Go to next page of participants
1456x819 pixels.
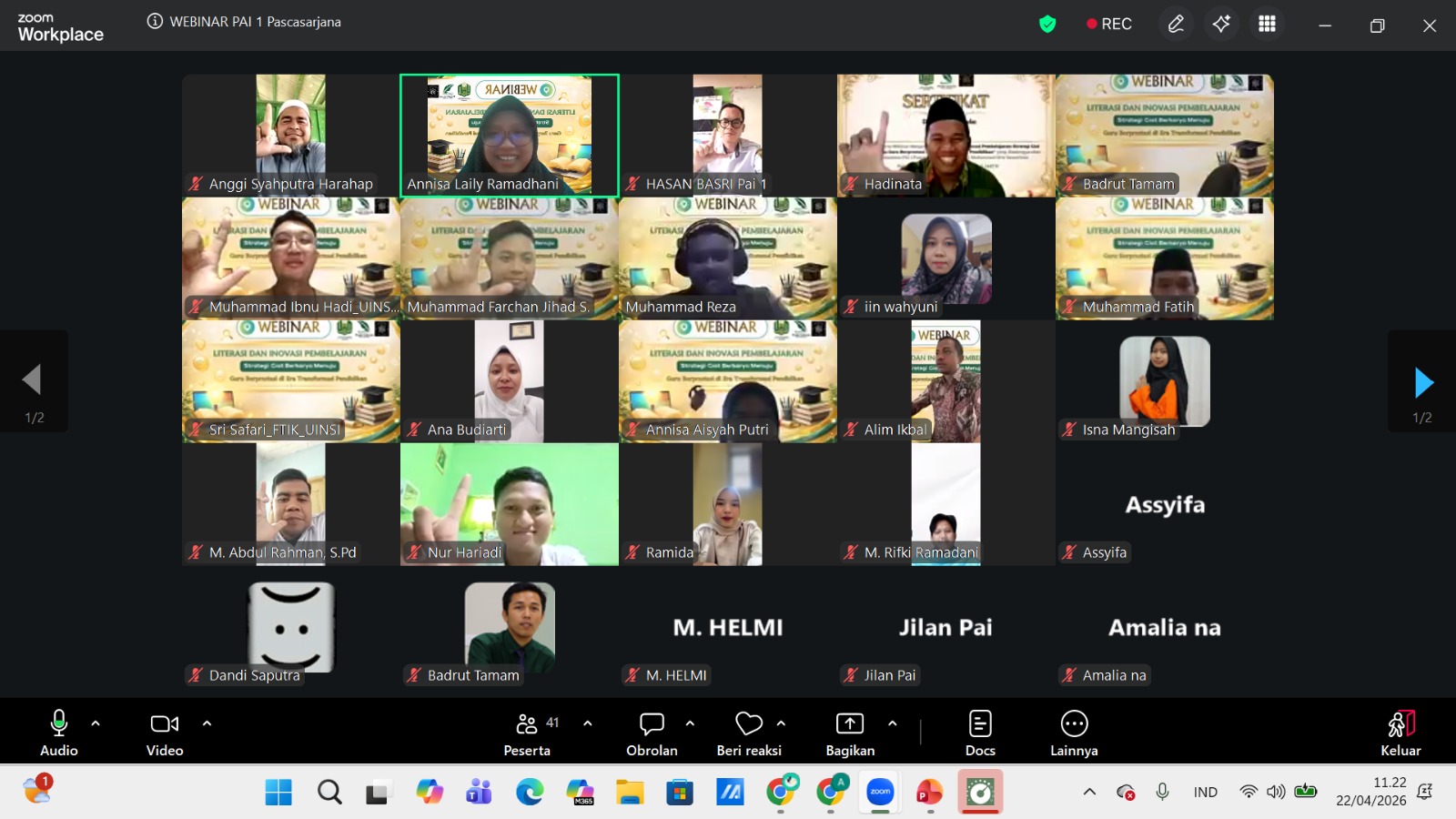click(x=1423, y=383)
